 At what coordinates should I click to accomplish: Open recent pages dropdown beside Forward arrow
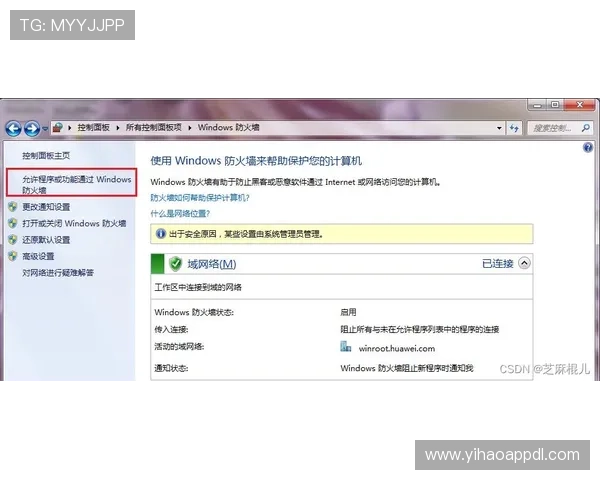(45, 129)
